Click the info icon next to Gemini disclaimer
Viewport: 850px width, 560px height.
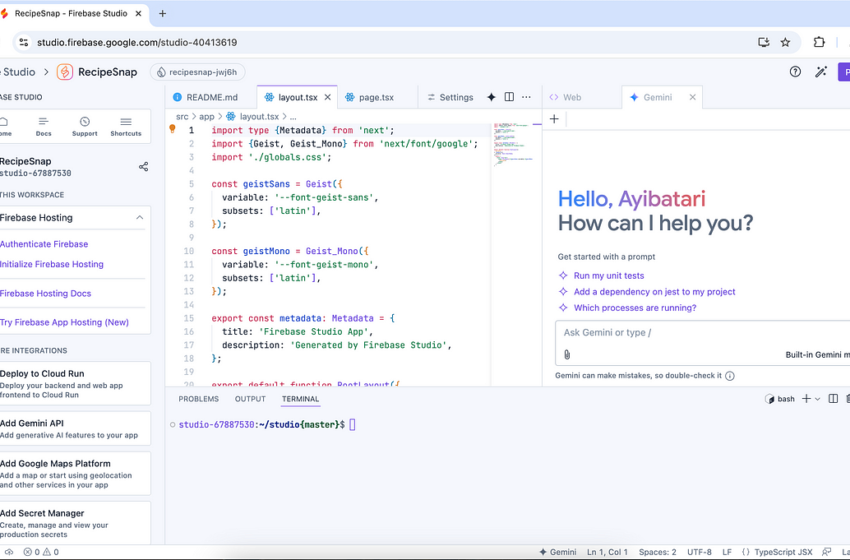[730, 376]
